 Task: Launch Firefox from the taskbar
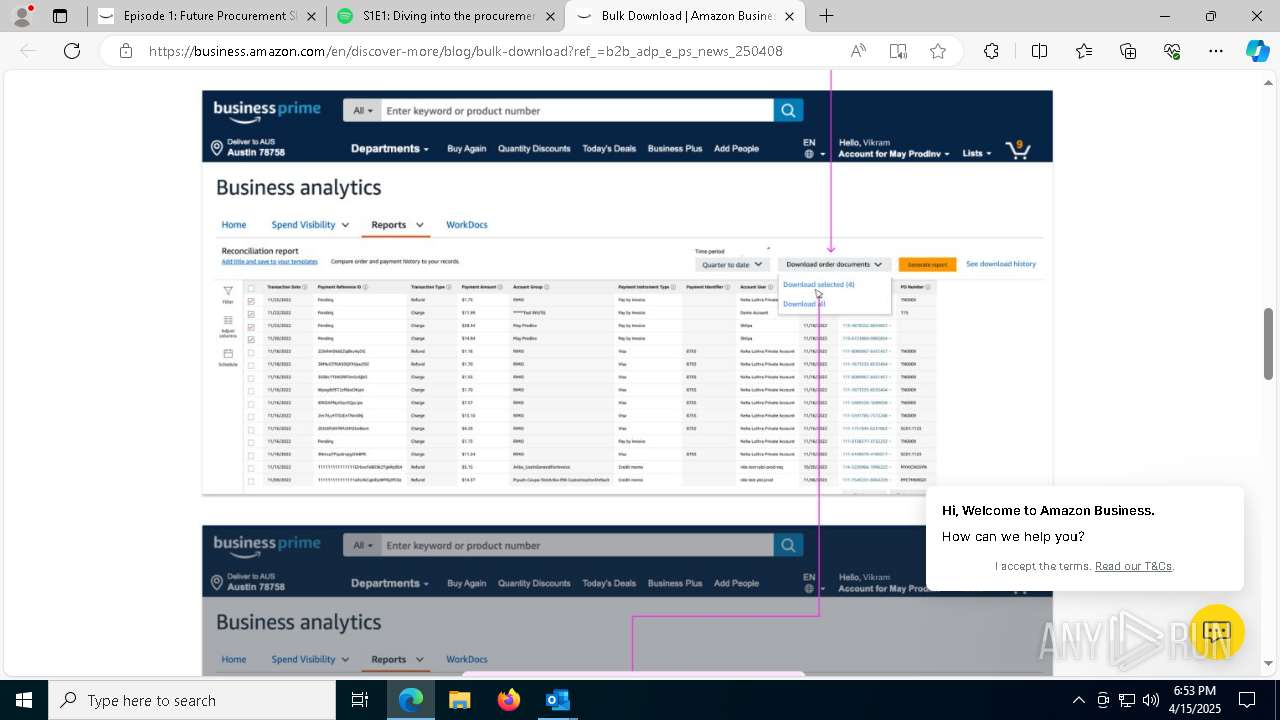[x=509, y=700]
